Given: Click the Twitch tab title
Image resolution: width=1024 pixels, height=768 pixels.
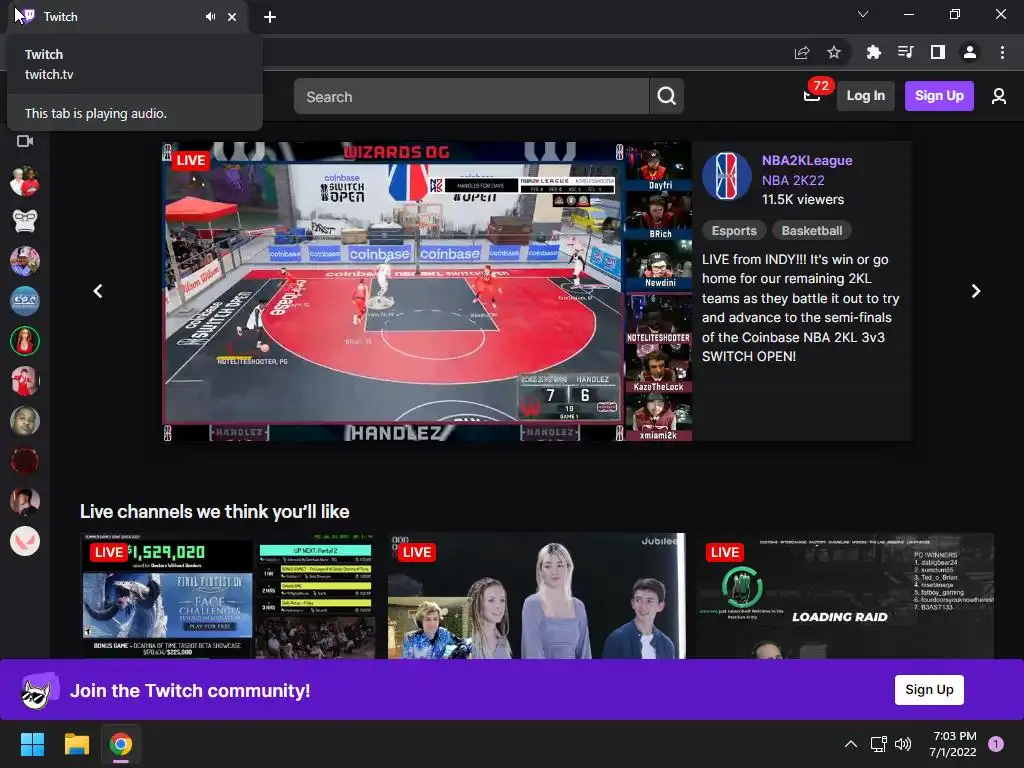Looking at the screenshot, I should pos(60,17).
